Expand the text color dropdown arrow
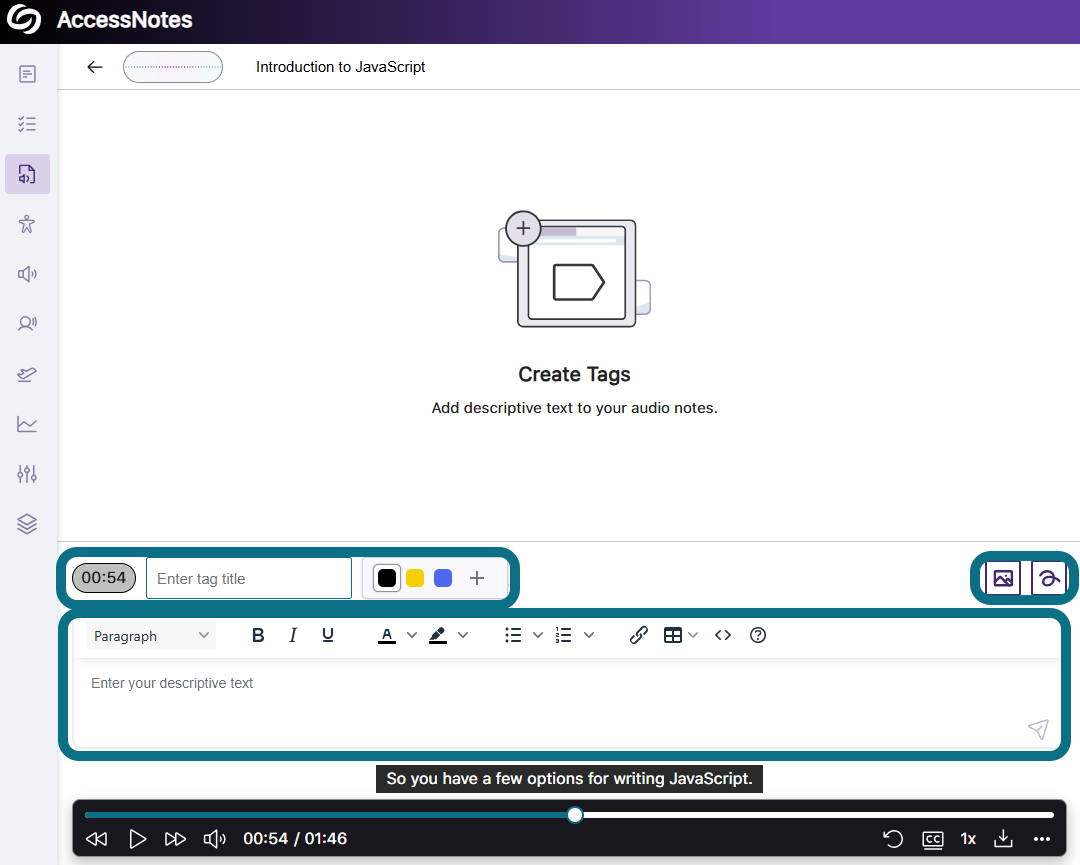The image size is (1080, 865). pos(412,635)
